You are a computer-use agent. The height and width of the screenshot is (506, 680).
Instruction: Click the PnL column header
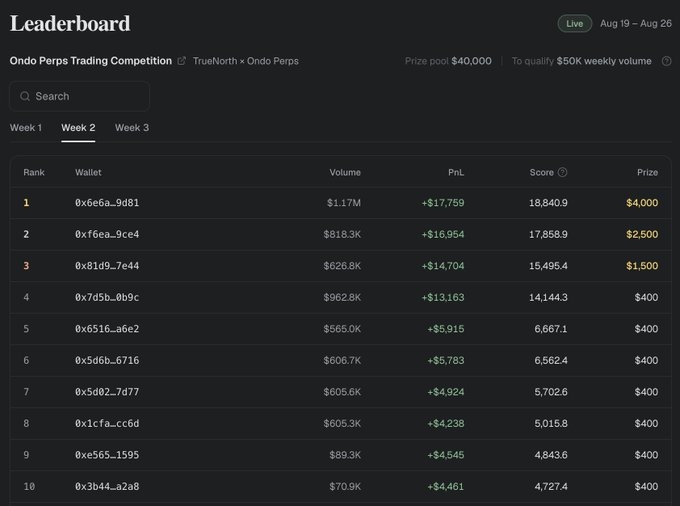pos(456,172)
